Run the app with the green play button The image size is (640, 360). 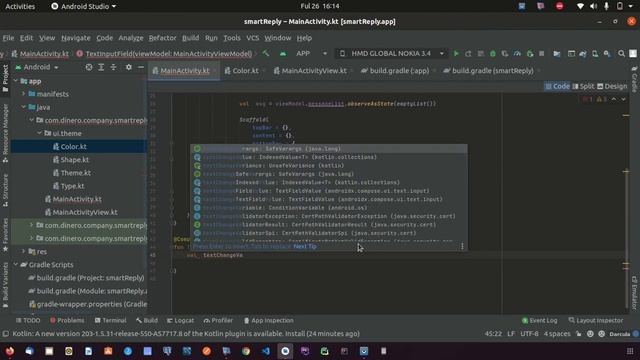tap(456, 53)
